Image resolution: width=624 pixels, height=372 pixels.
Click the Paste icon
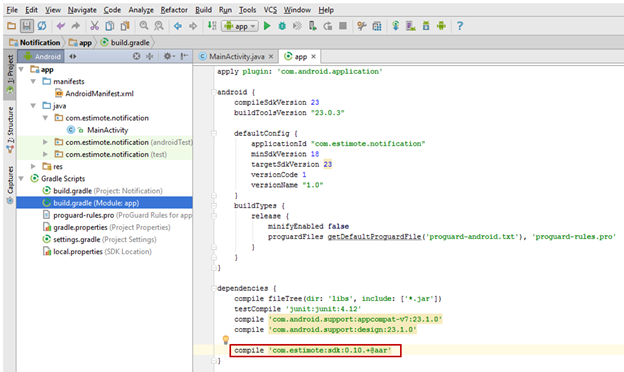(125, 26)
